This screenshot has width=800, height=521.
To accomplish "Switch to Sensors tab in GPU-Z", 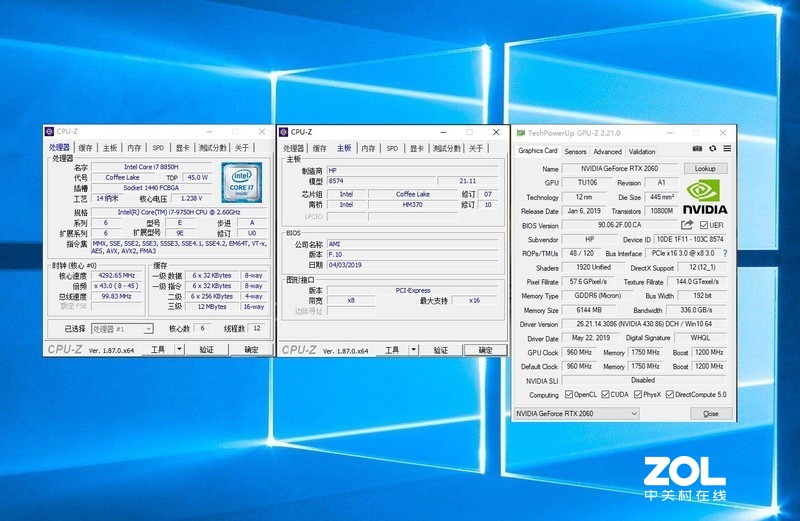I will click(x=575, y=152).
